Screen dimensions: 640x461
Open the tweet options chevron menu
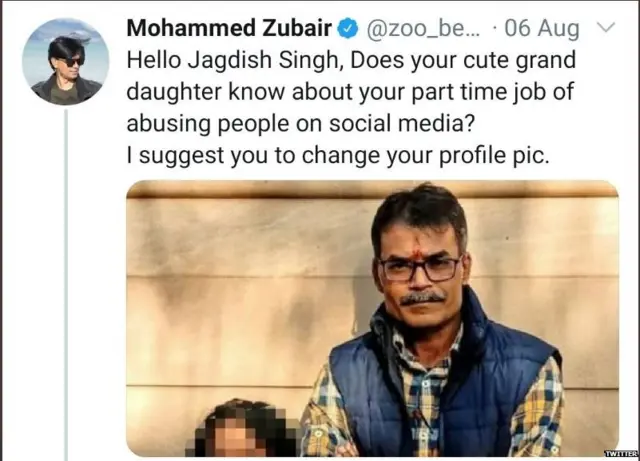606,29
